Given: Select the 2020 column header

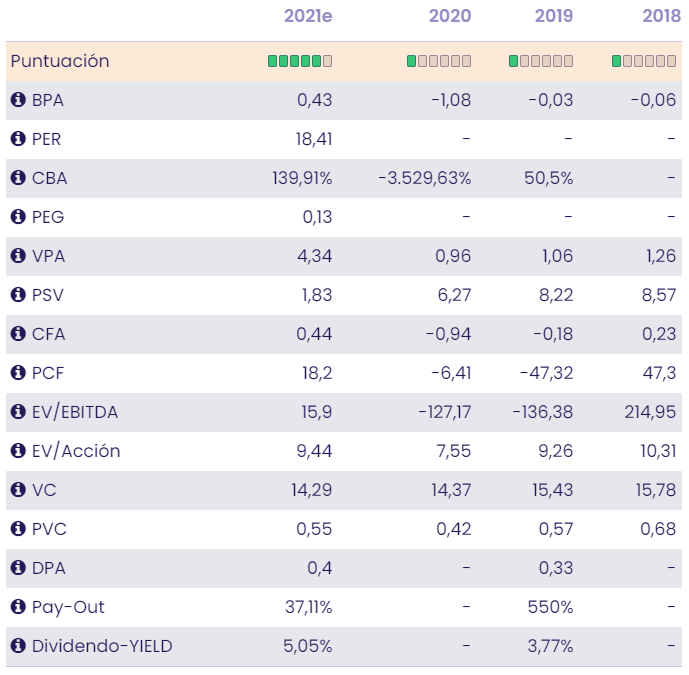Looking at the screenshot, I should pyautogui.click(x=450, y=16).
